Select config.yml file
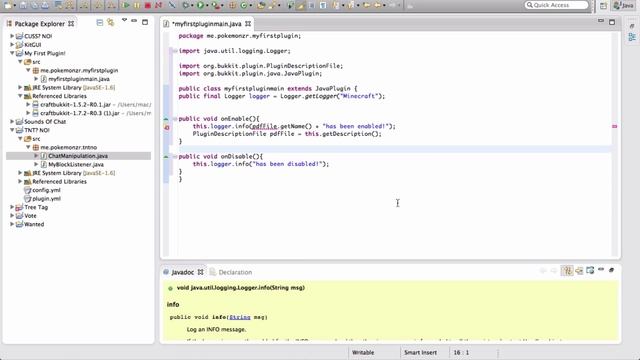The height and width of the screenshot is (360, 640). click(x=46, y=190)
